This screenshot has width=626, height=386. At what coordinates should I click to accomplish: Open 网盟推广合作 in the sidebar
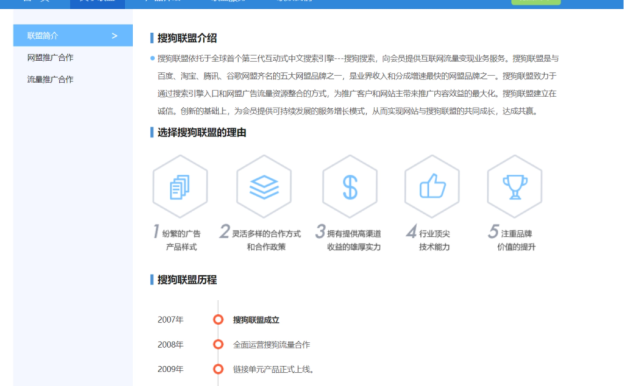click(x=50, y=57)
